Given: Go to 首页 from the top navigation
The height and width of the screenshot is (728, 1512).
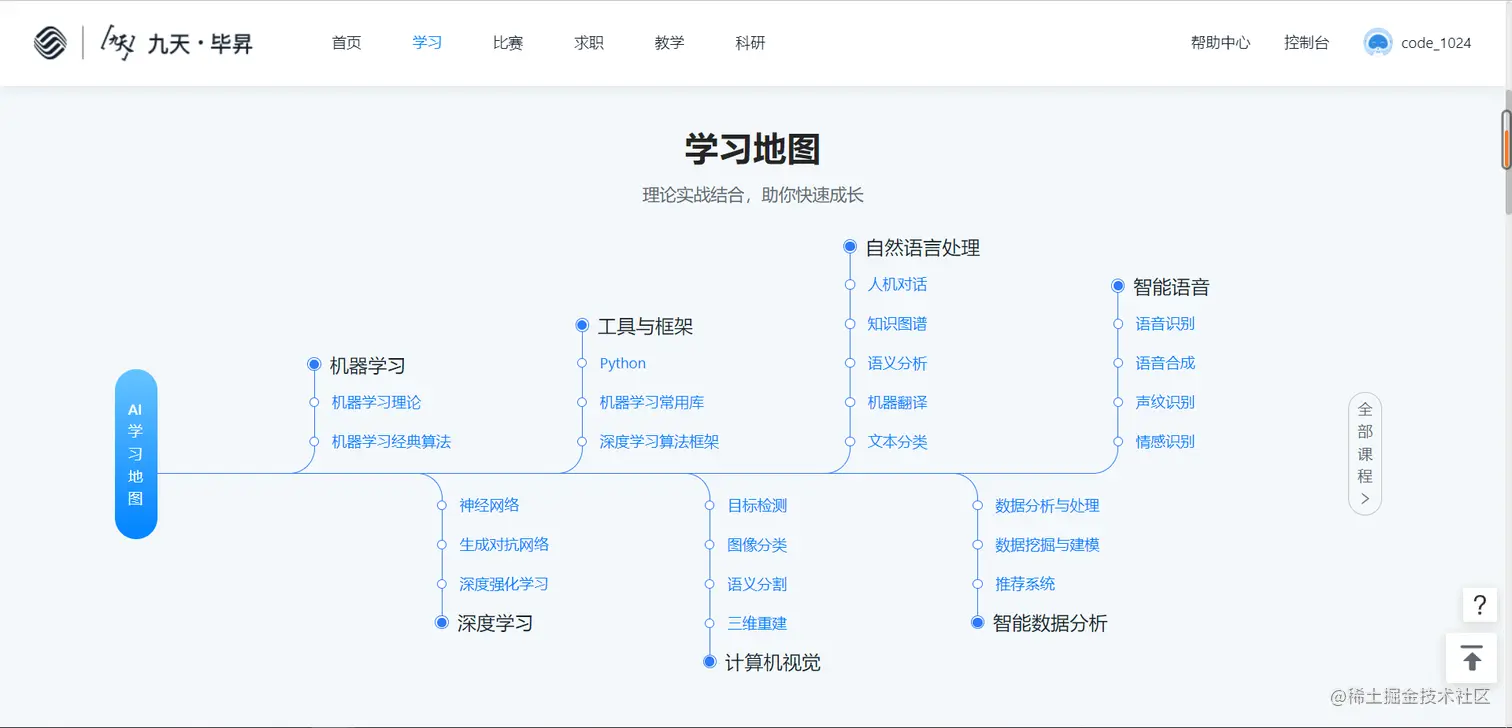Looking at the screenshot, I should tap(346, 43).
